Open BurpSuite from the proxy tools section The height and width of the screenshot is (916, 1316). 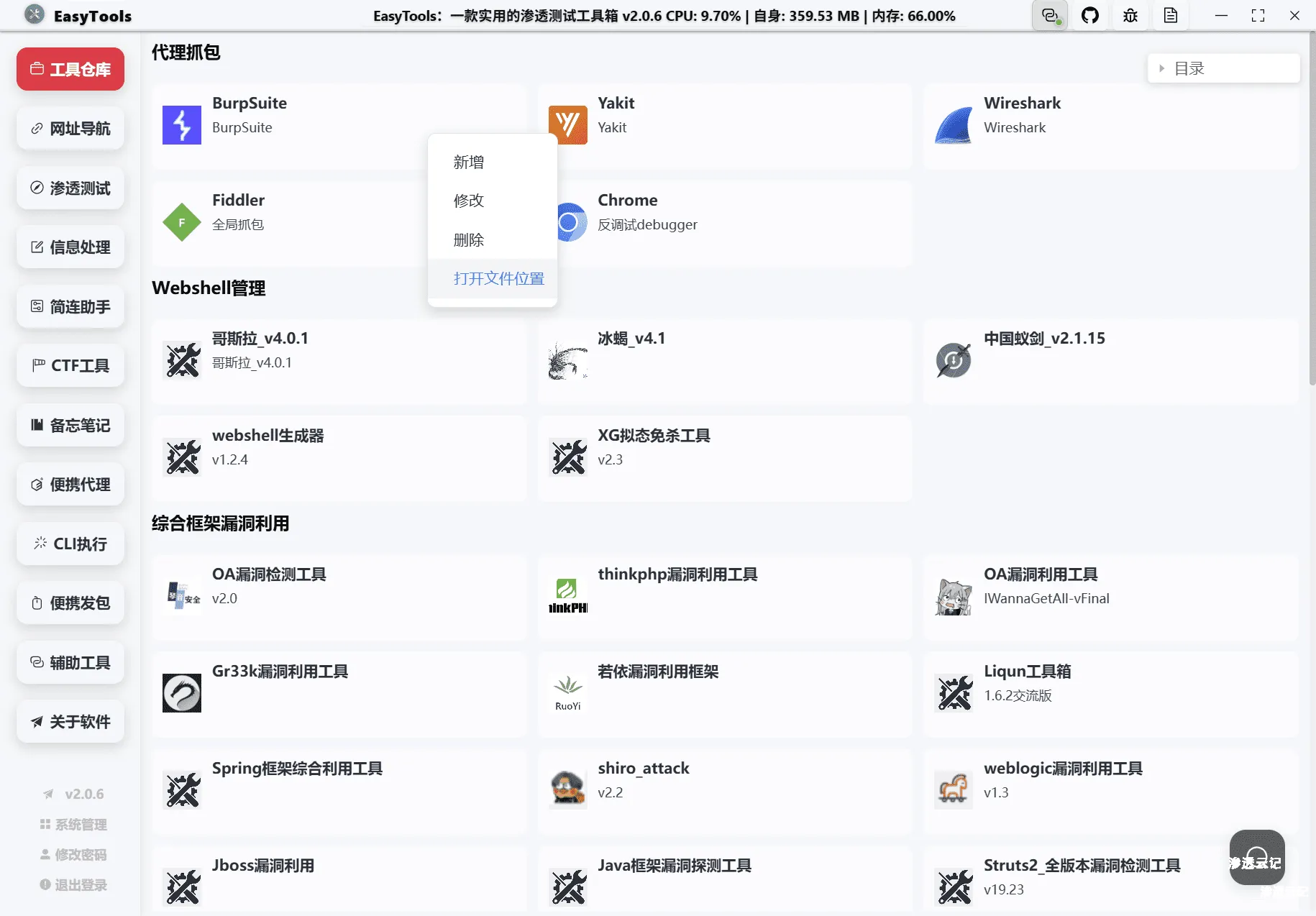coord(181,124)
